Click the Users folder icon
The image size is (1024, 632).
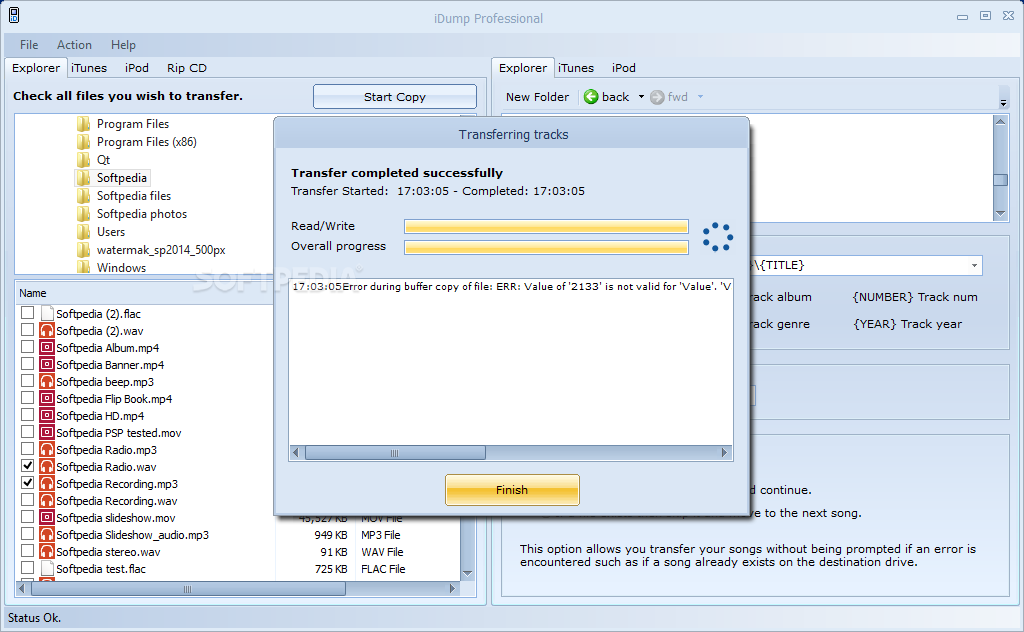pyautogui.click(x=84, y=232)
